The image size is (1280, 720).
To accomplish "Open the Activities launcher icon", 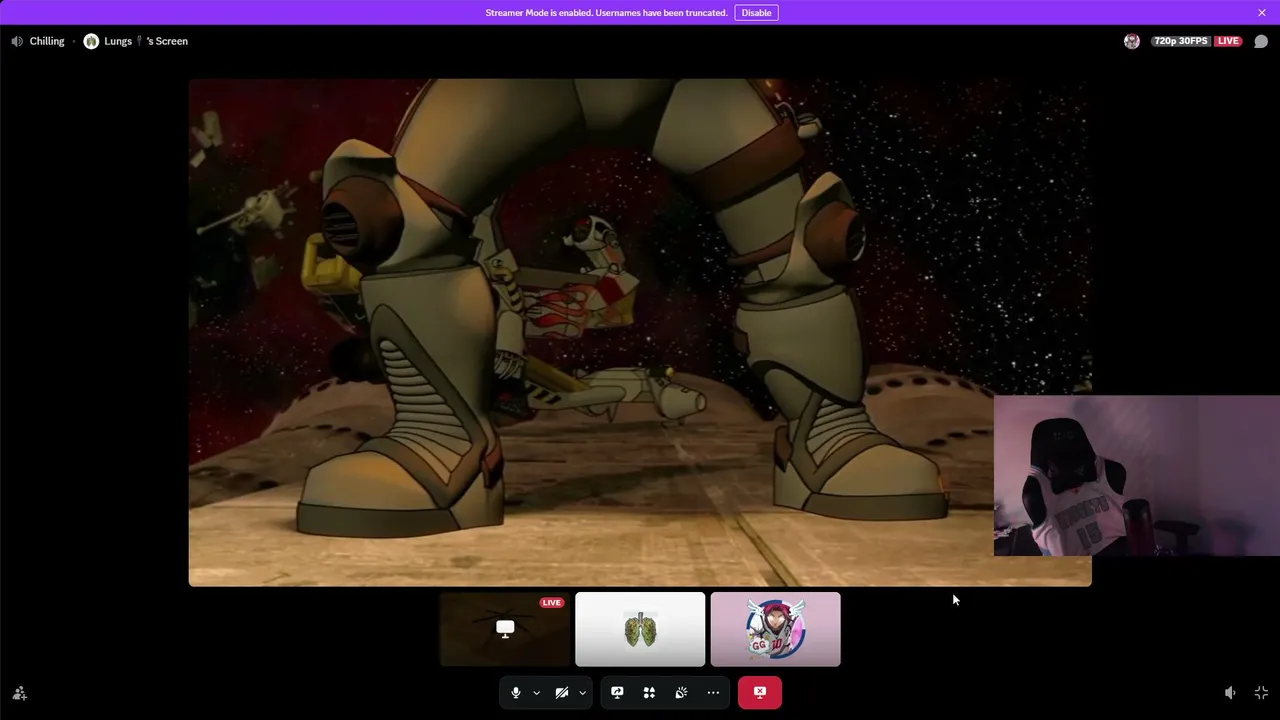I will (x=649, y=692).
